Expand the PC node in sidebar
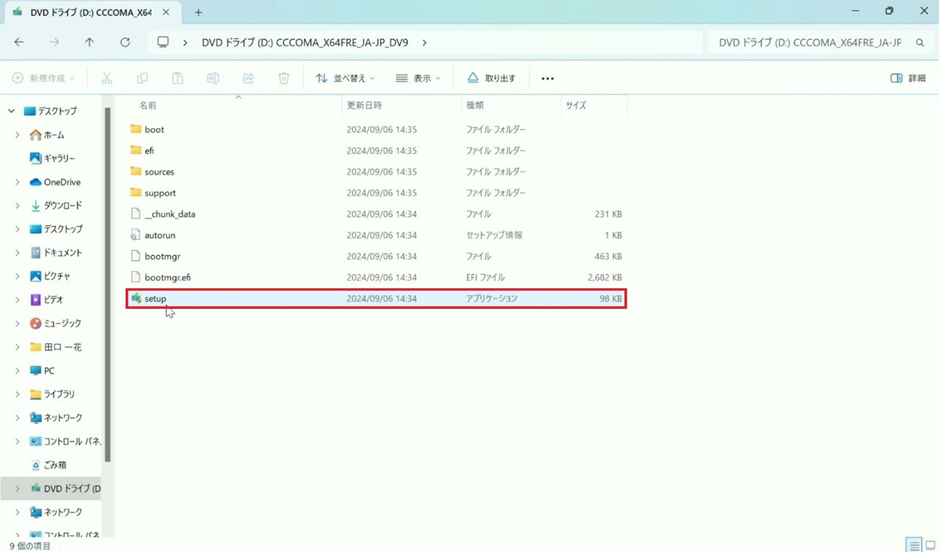This screenshot has width=939, height=552. [x=17, y=371]
